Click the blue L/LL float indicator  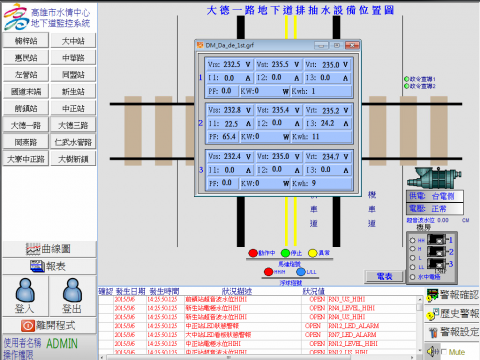[x=301, y=272]
